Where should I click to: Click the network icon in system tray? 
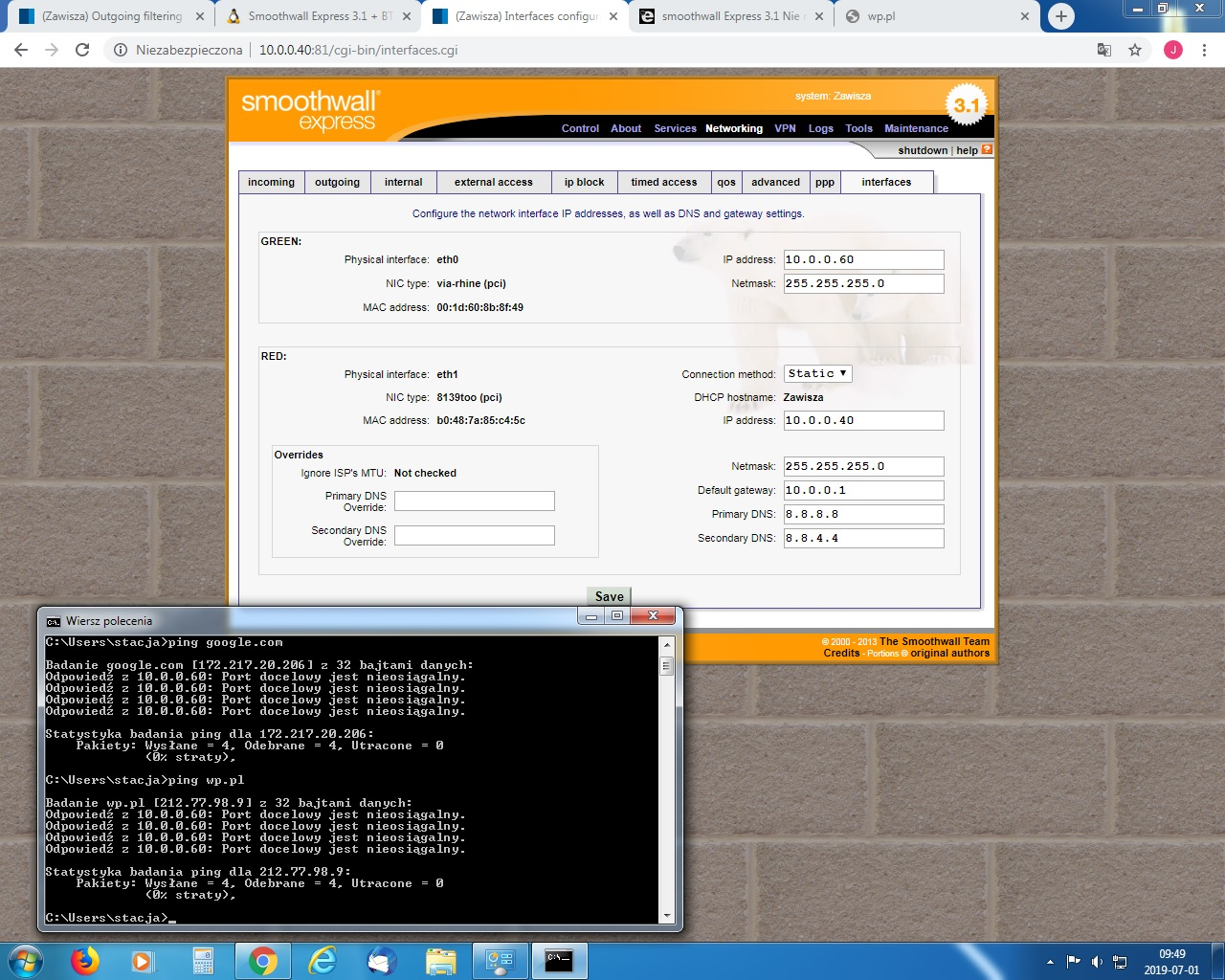(1120, 962)
